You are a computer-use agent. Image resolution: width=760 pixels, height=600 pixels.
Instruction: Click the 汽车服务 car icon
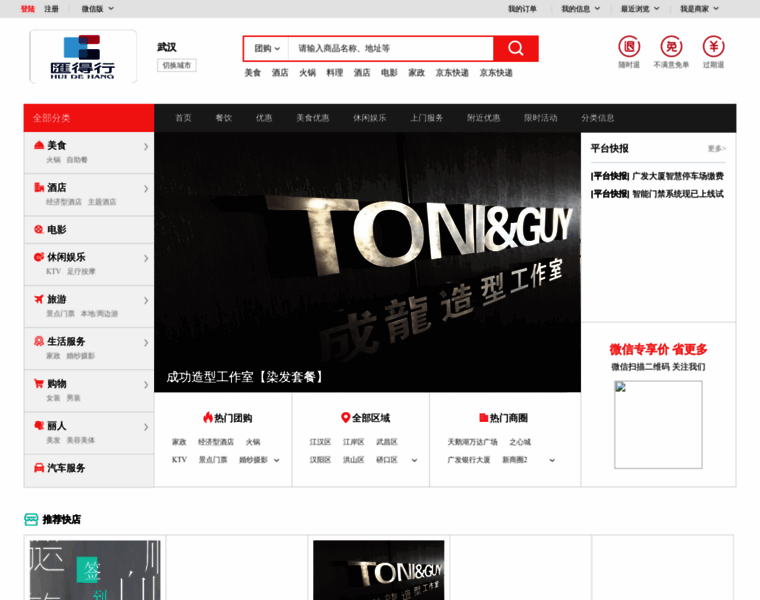[x=39, y=468]
